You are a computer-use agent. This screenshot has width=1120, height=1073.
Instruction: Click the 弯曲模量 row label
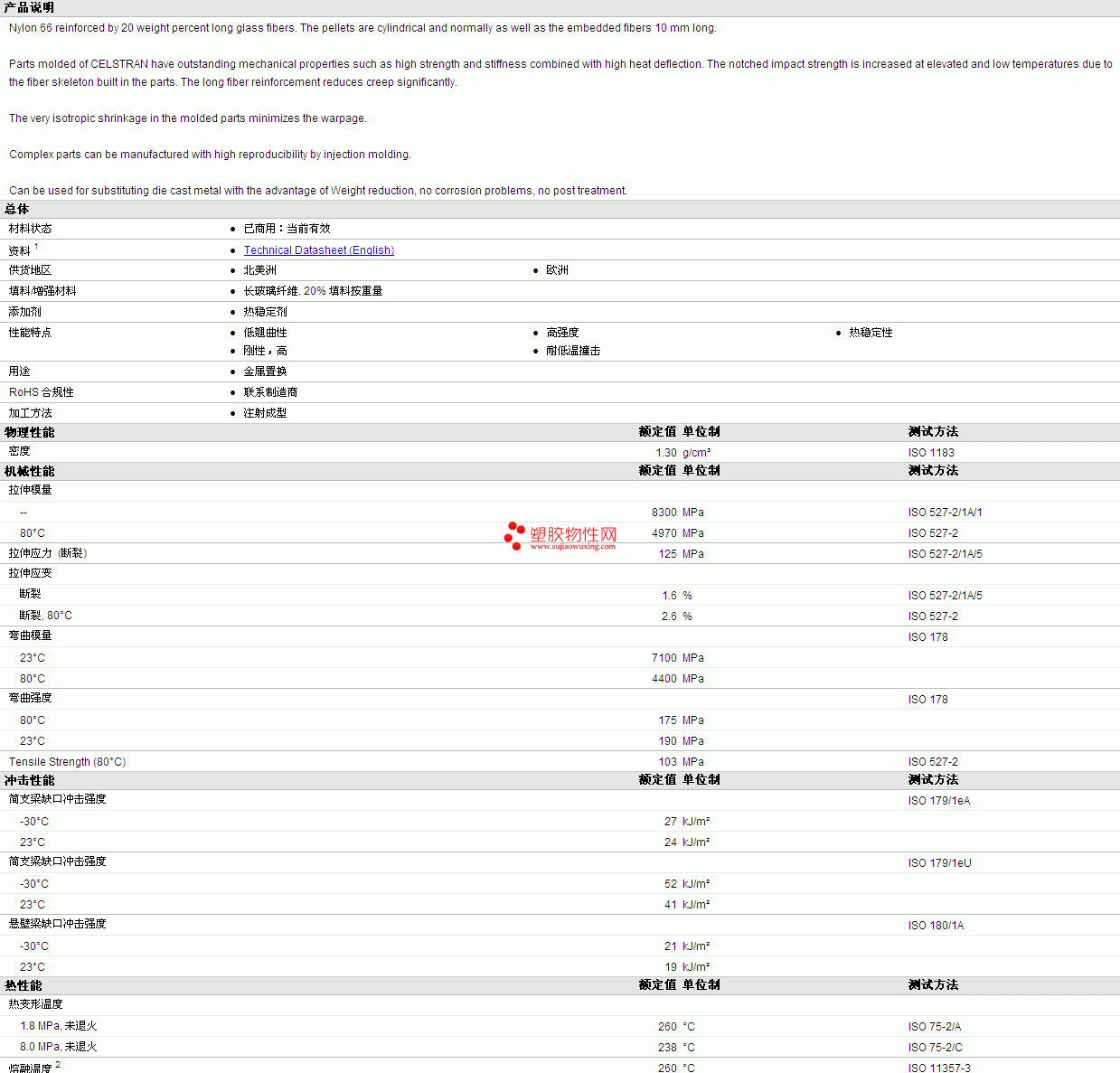[31, 635]
